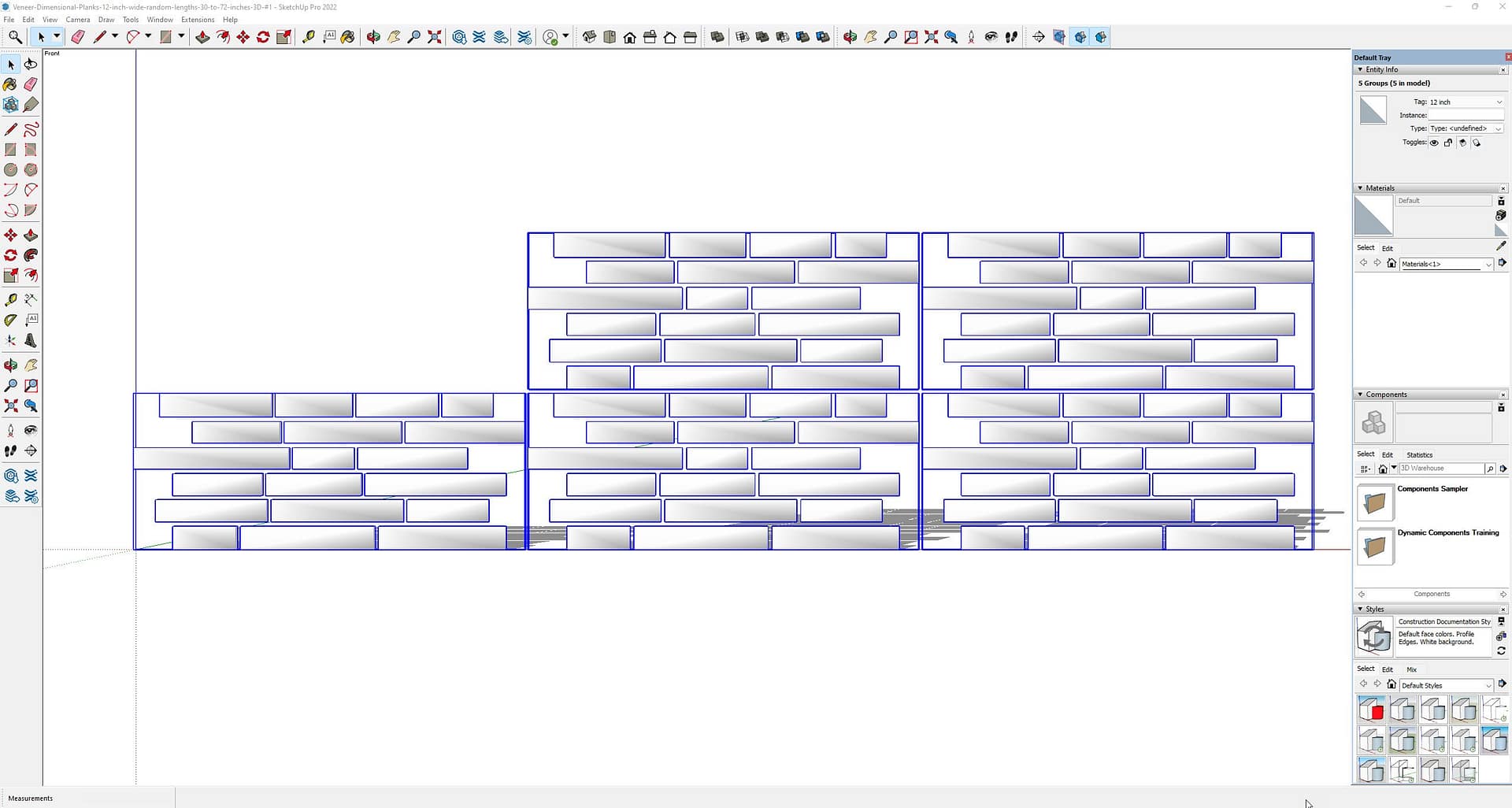Screen dimensions: 1512x808
Task: Choose the Paint Bucket tool in left toolbar
Action: pos(10,84)
